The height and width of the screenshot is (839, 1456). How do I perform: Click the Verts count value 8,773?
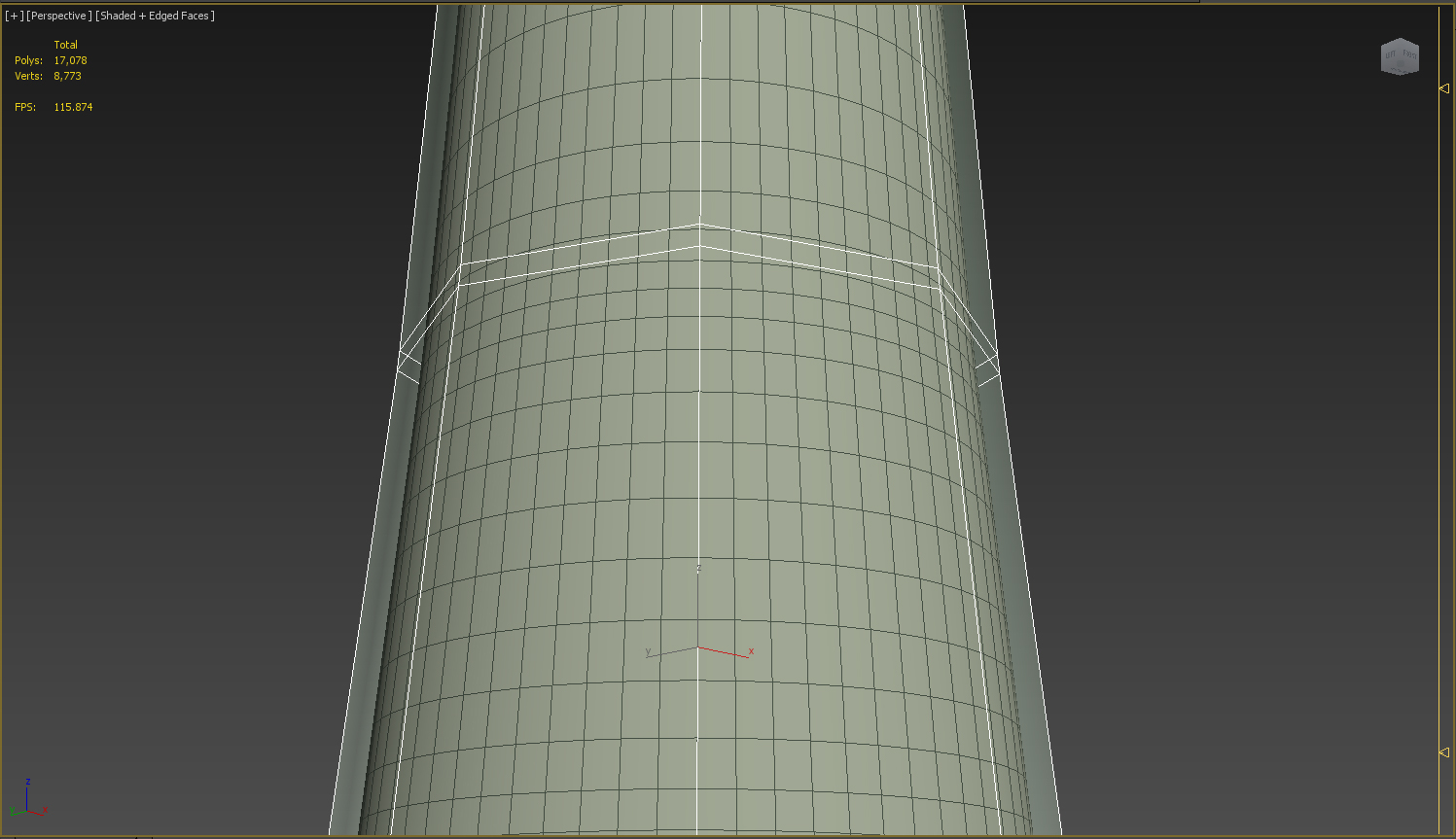tap(67, 76)
